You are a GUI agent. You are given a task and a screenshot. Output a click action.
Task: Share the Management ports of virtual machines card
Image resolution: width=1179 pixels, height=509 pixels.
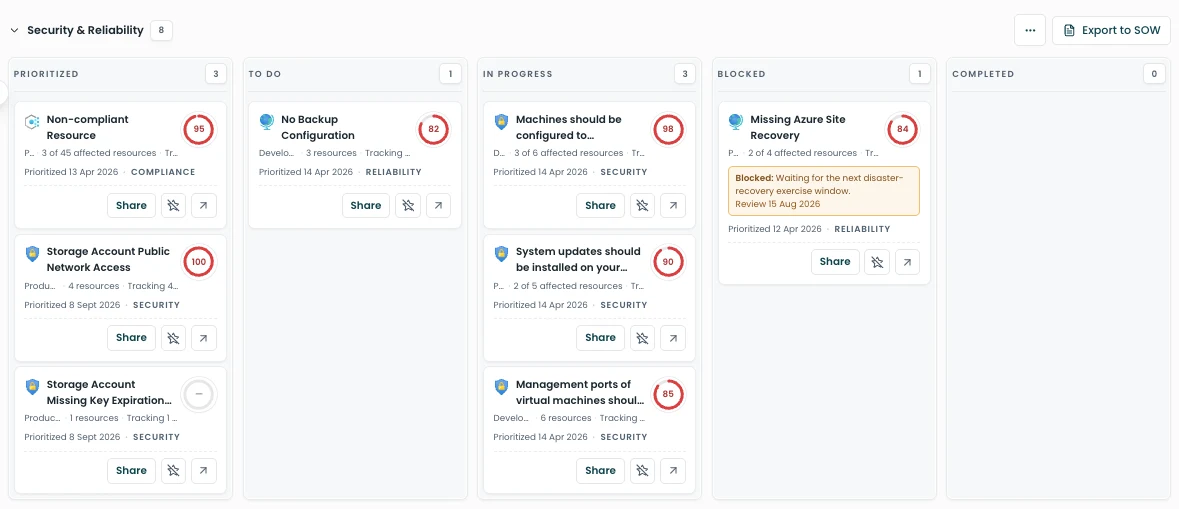(x=601, y=470)
